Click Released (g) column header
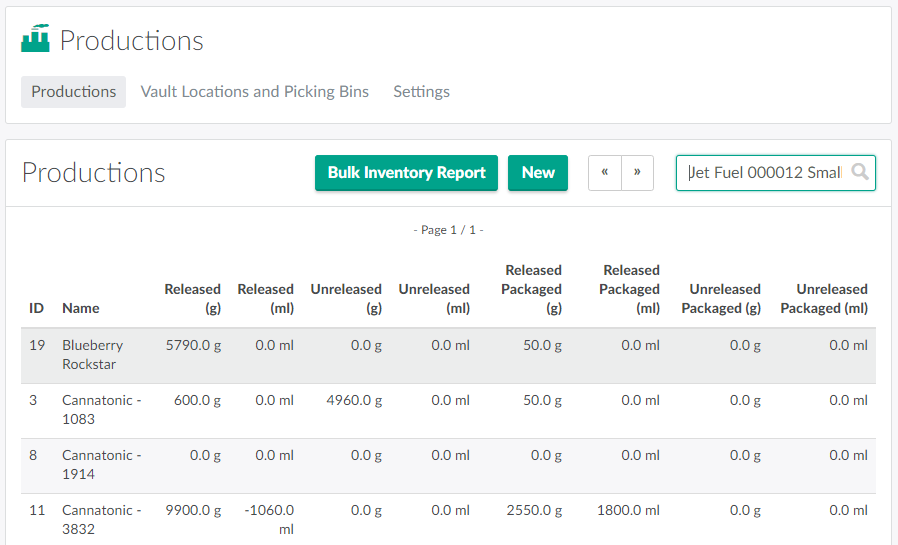This screenshot has height=545, width=898. point(193,298)
